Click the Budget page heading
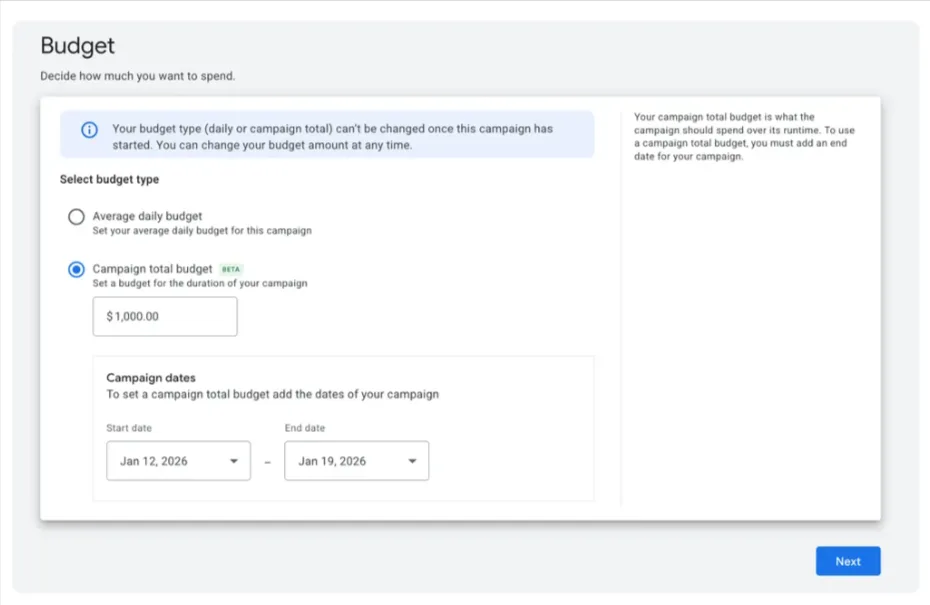Screen dimensions: 930x605 pyautogui.click(x=78, y=46)
